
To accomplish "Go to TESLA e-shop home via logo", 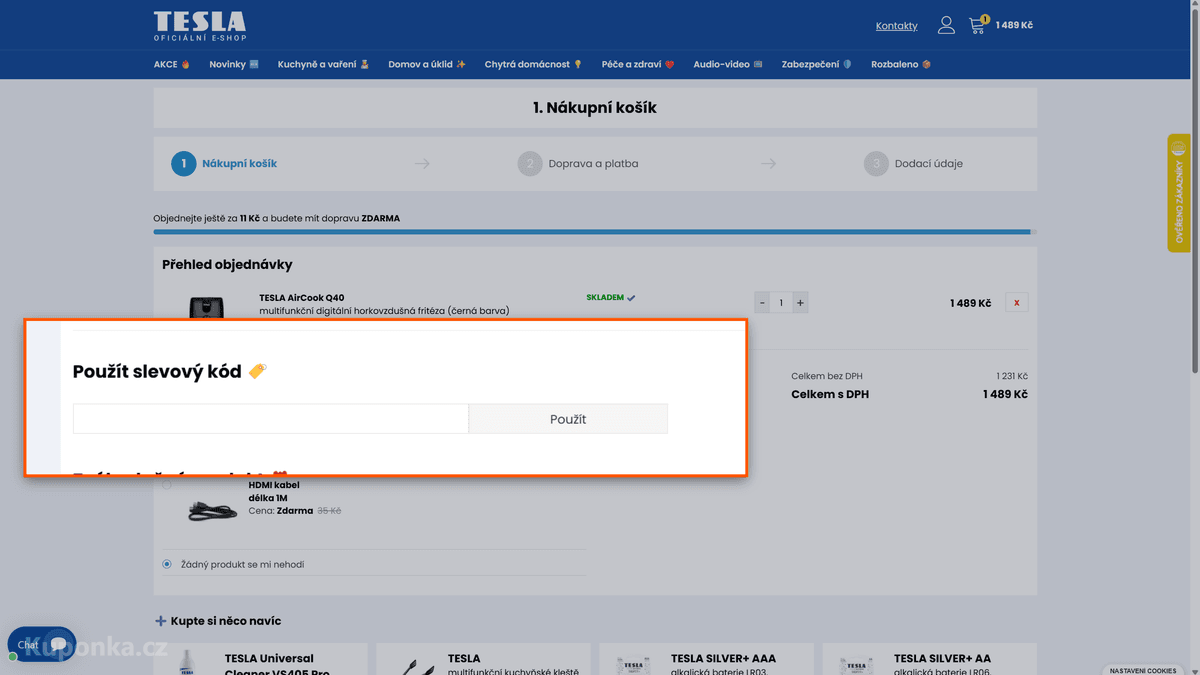I will [x=200, y=26].
